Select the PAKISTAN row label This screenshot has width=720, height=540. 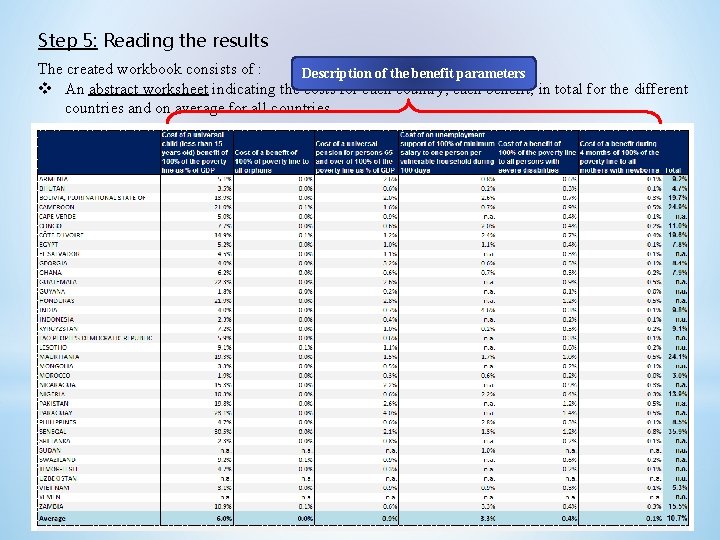point(54,403)
